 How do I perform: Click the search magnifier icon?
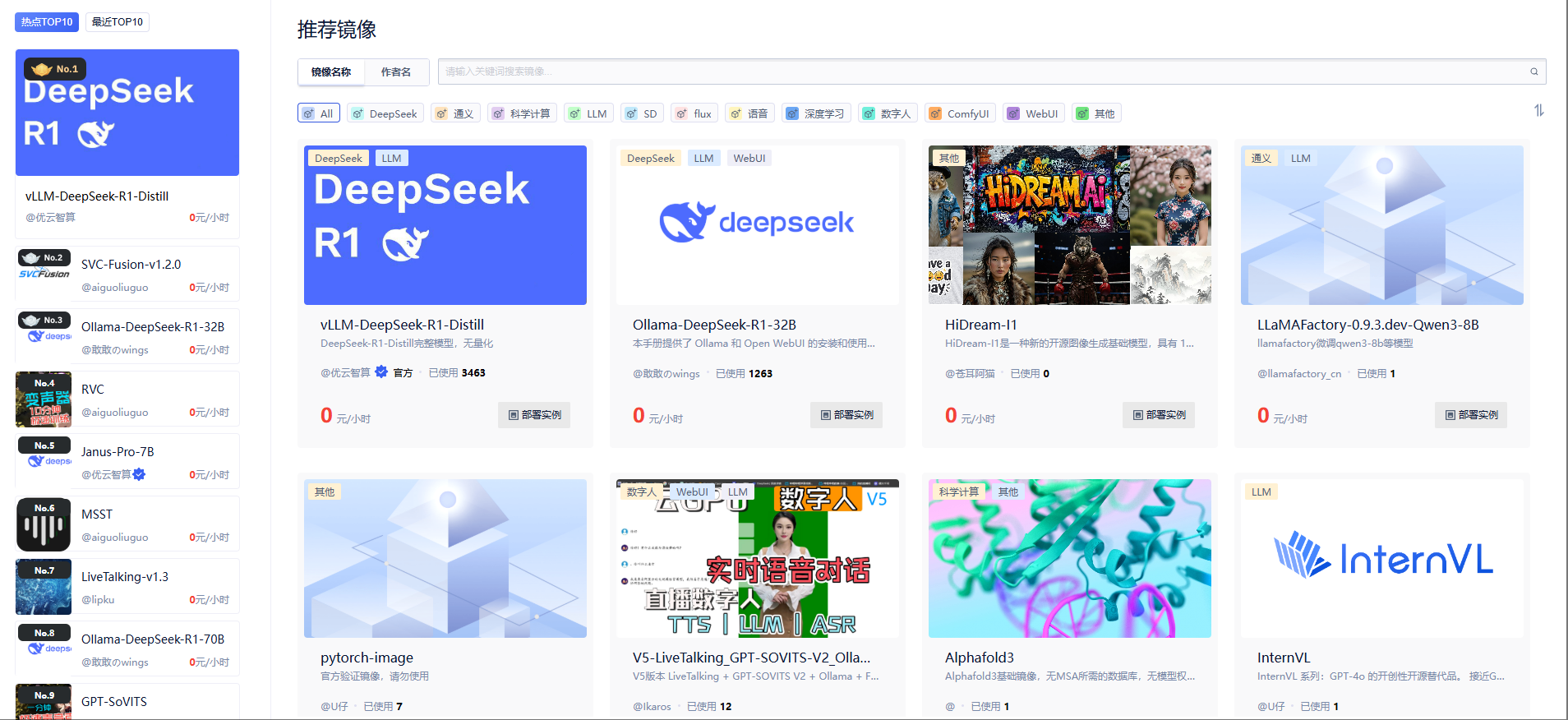1533,72
